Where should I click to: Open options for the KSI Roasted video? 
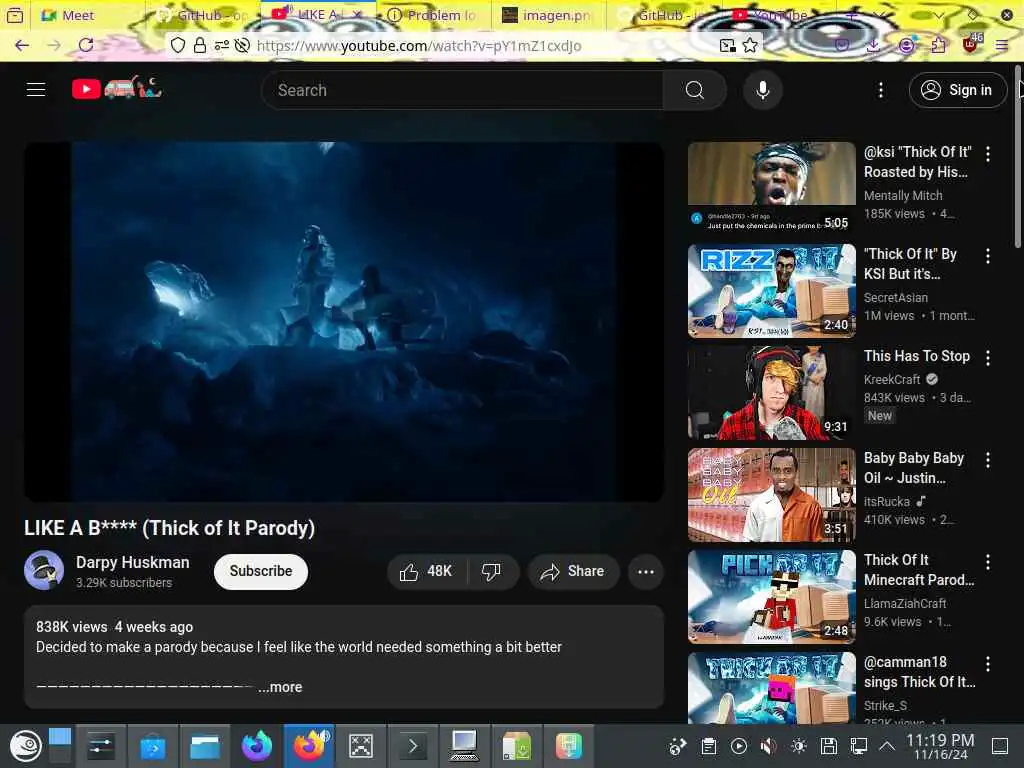[x=987, y=154]
